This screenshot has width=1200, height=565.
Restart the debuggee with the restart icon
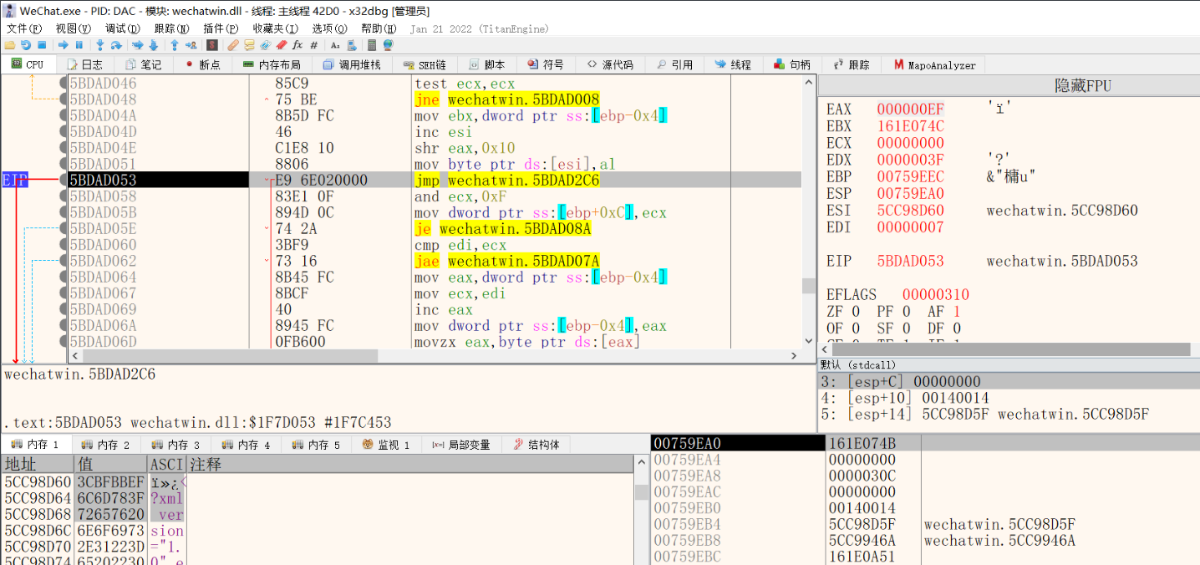[x=25, y=45]
